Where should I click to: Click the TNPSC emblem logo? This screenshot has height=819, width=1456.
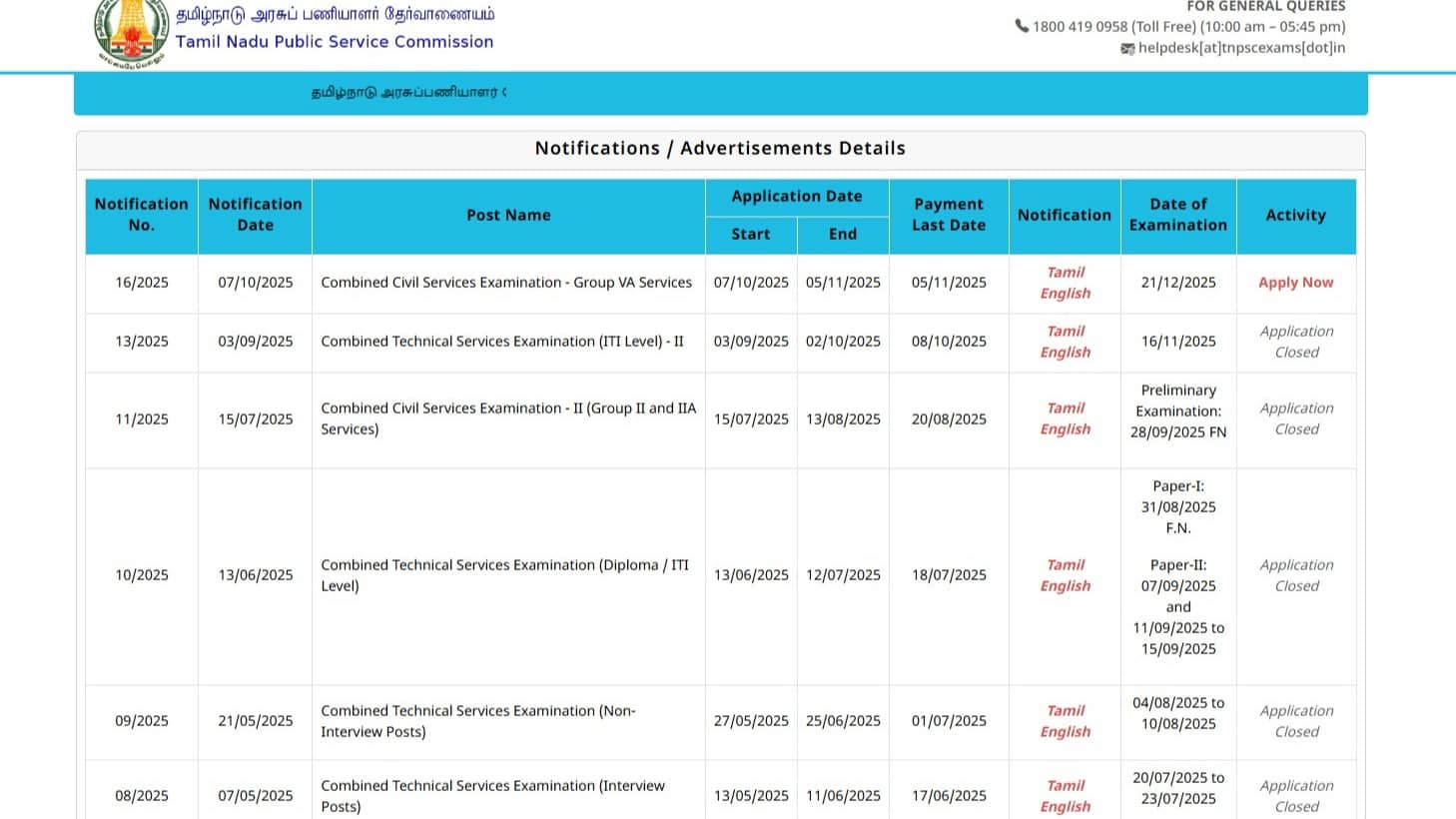[131, 32]
